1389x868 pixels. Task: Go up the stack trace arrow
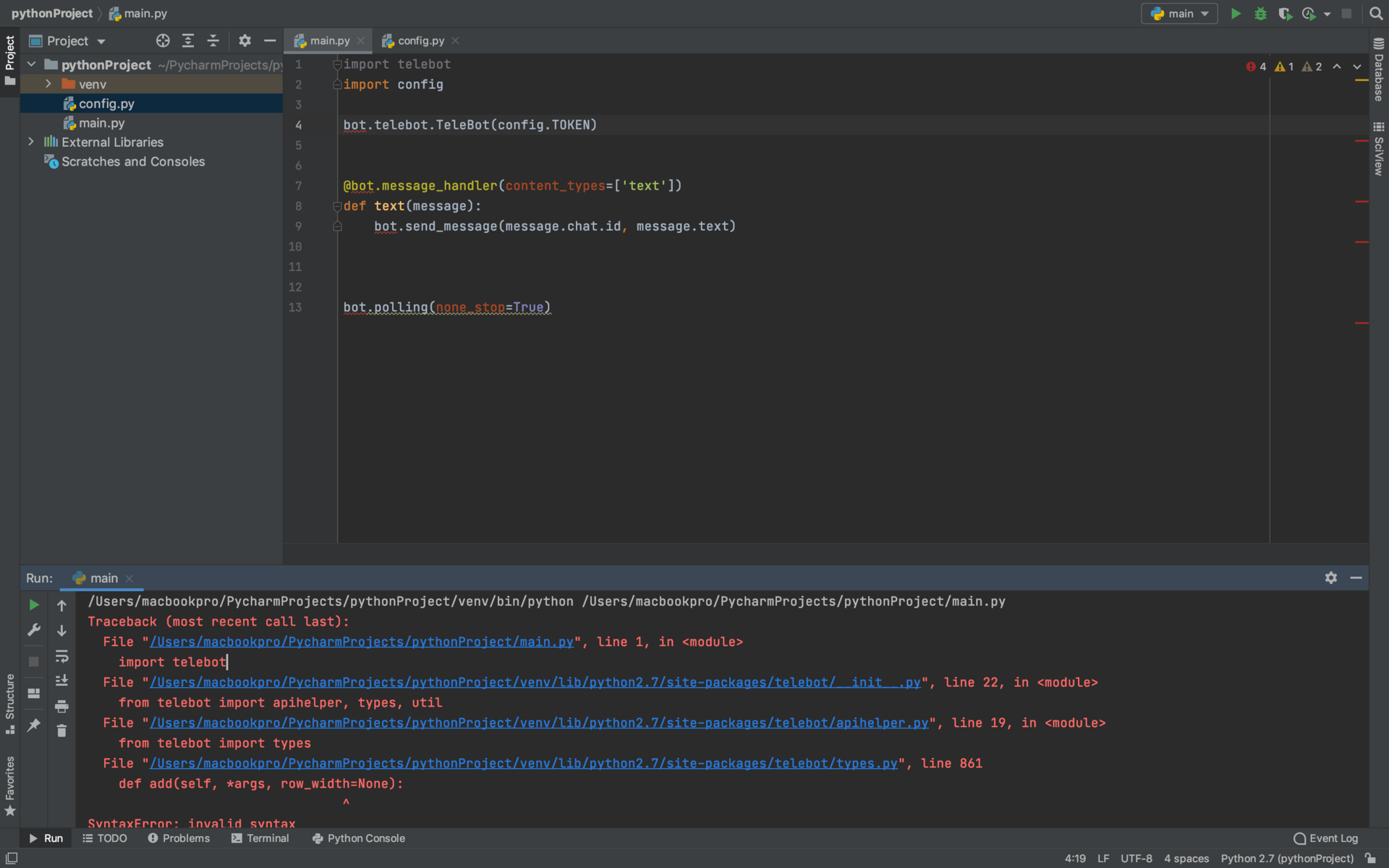pos(61,605)
